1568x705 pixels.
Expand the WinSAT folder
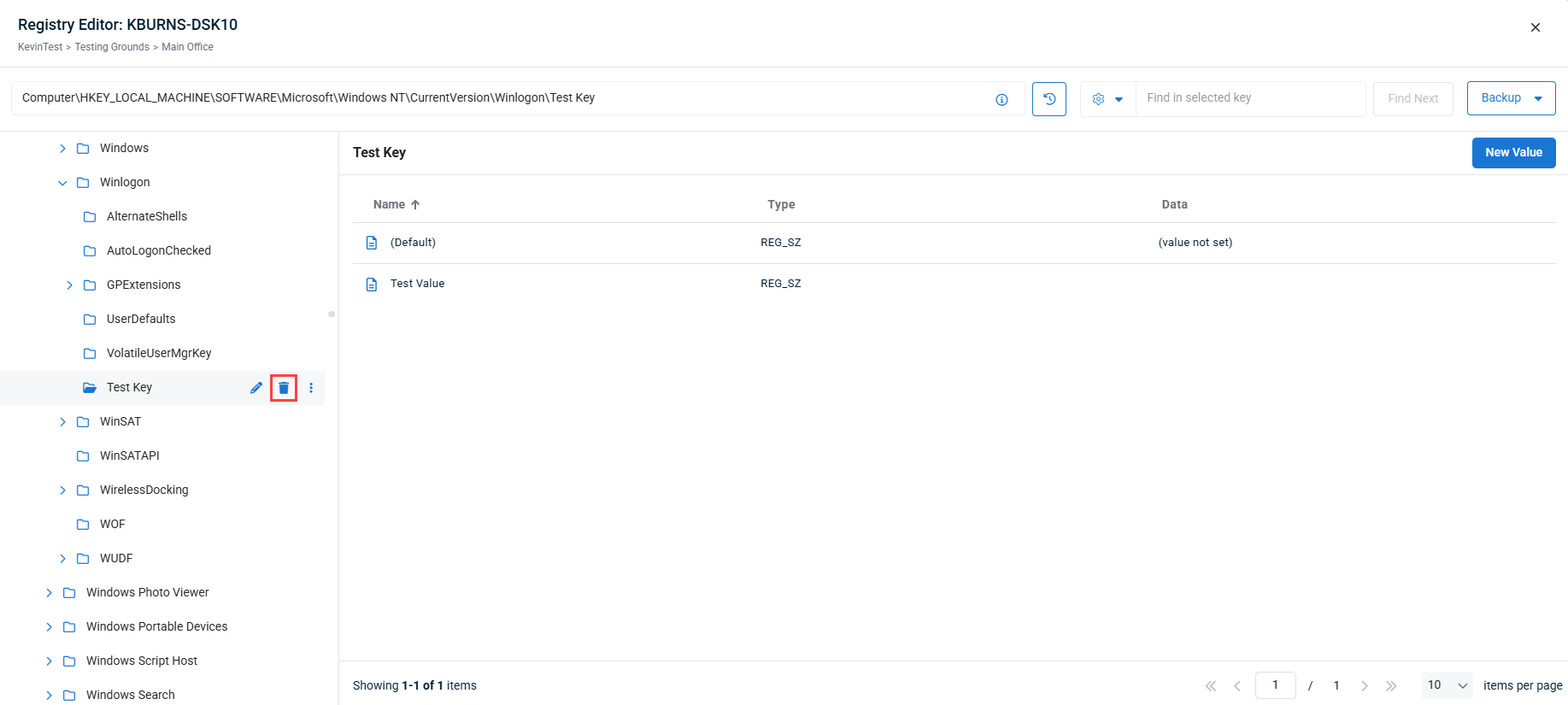(62, 422)
